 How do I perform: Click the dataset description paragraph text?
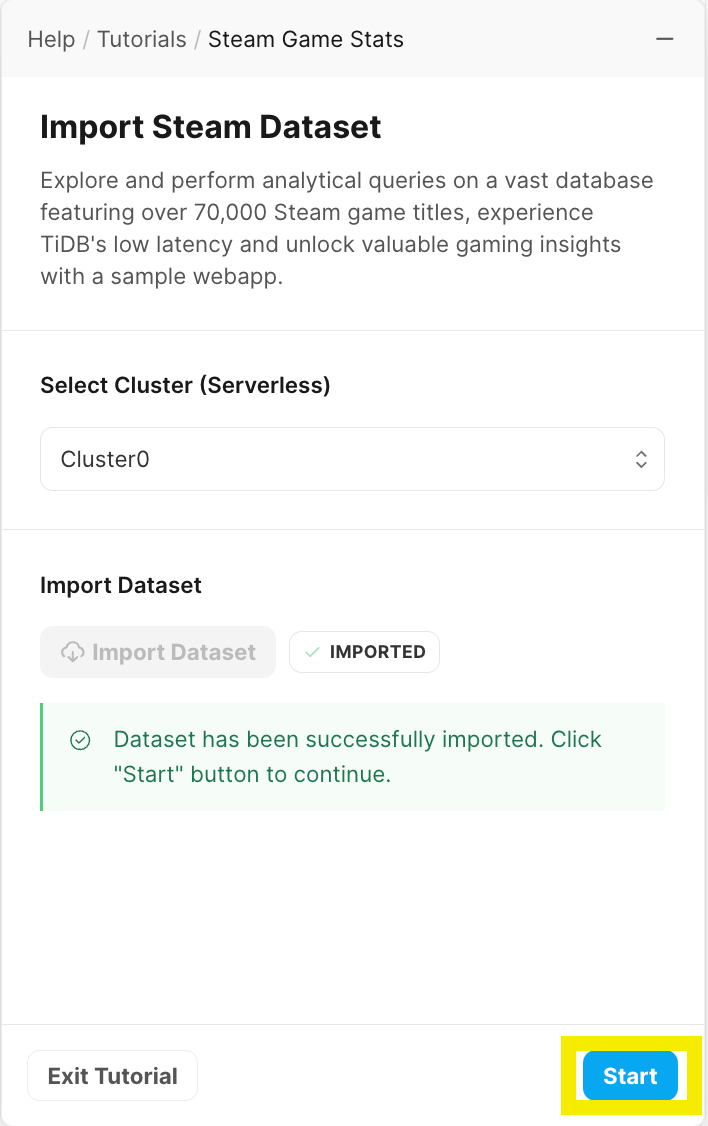pyautogui.click(x=348, y=228)
